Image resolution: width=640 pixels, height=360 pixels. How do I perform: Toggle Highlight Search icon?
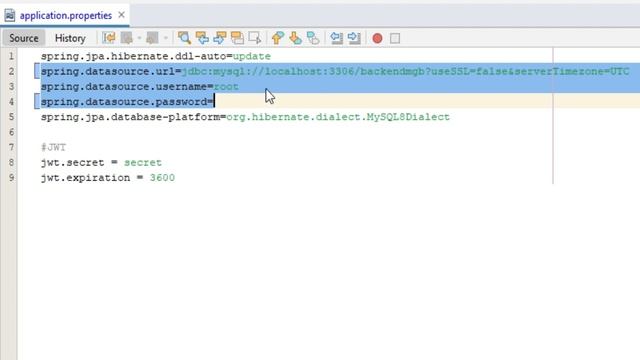click(237, 38)
